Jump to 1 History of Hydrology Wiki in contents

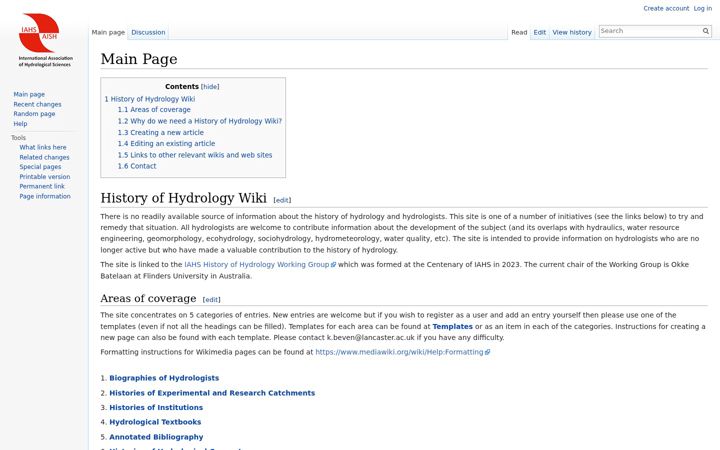coord(150,99)
